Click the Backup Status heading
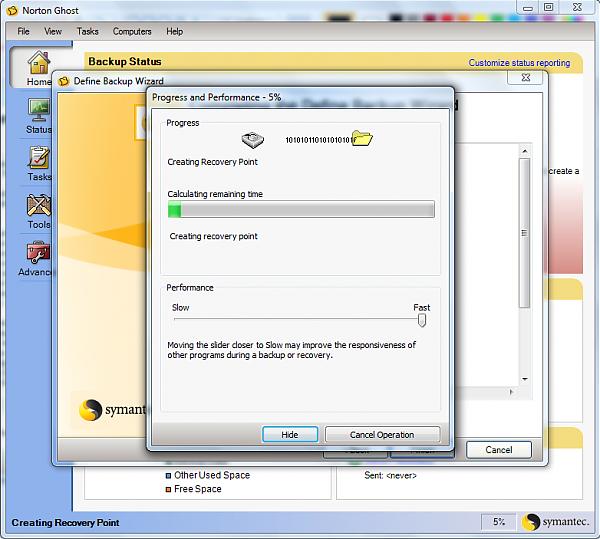600x539 pixels. pyautogui.click(x=125, y=62)
